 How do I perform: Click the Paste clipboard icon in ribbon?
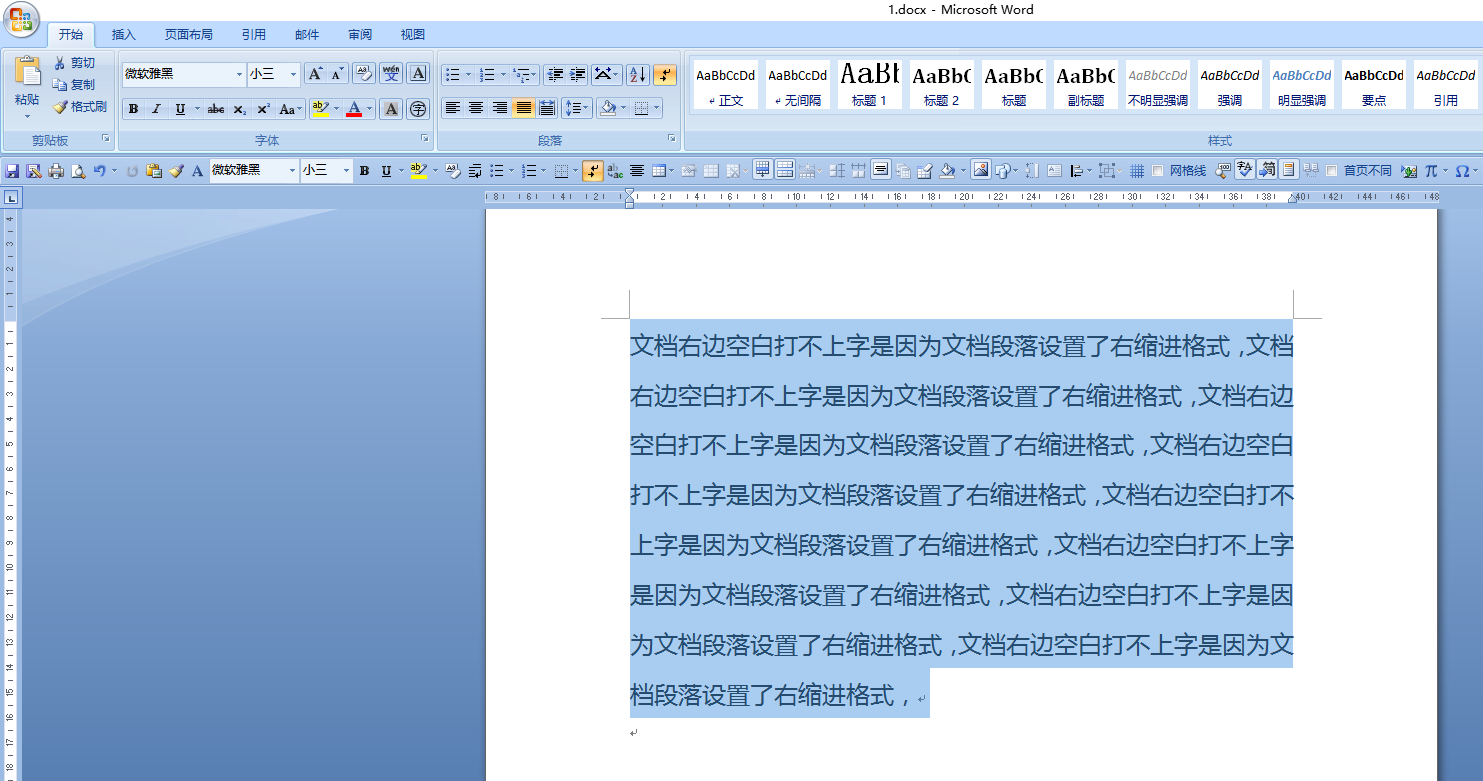[27, 71]
